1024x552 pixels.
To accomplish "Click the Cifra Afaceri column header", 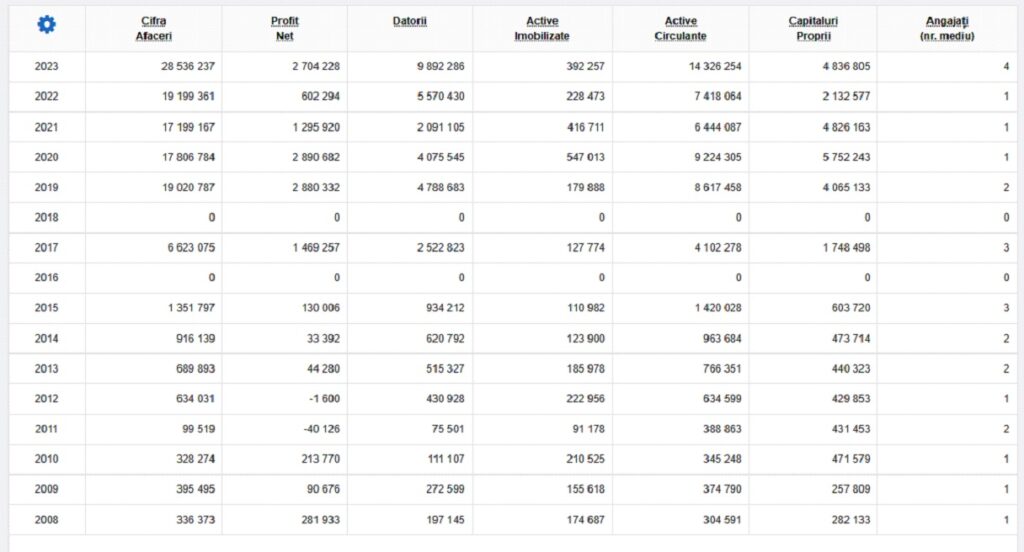I will pyautogui.click(x=153, y=28).
